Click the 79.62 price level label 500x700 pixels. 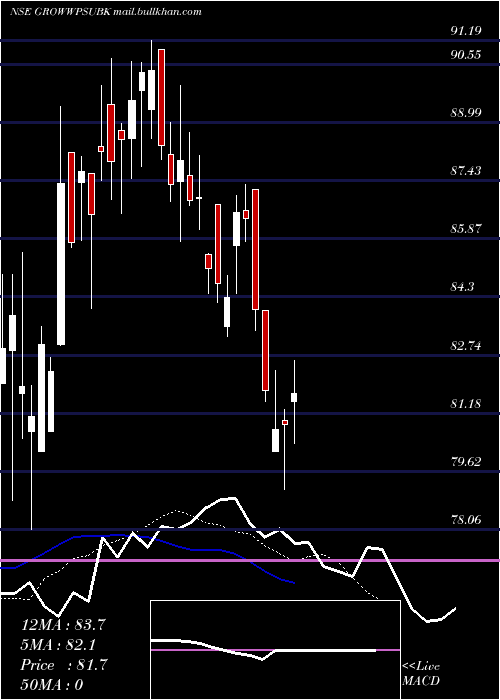(x=466, y=462)
